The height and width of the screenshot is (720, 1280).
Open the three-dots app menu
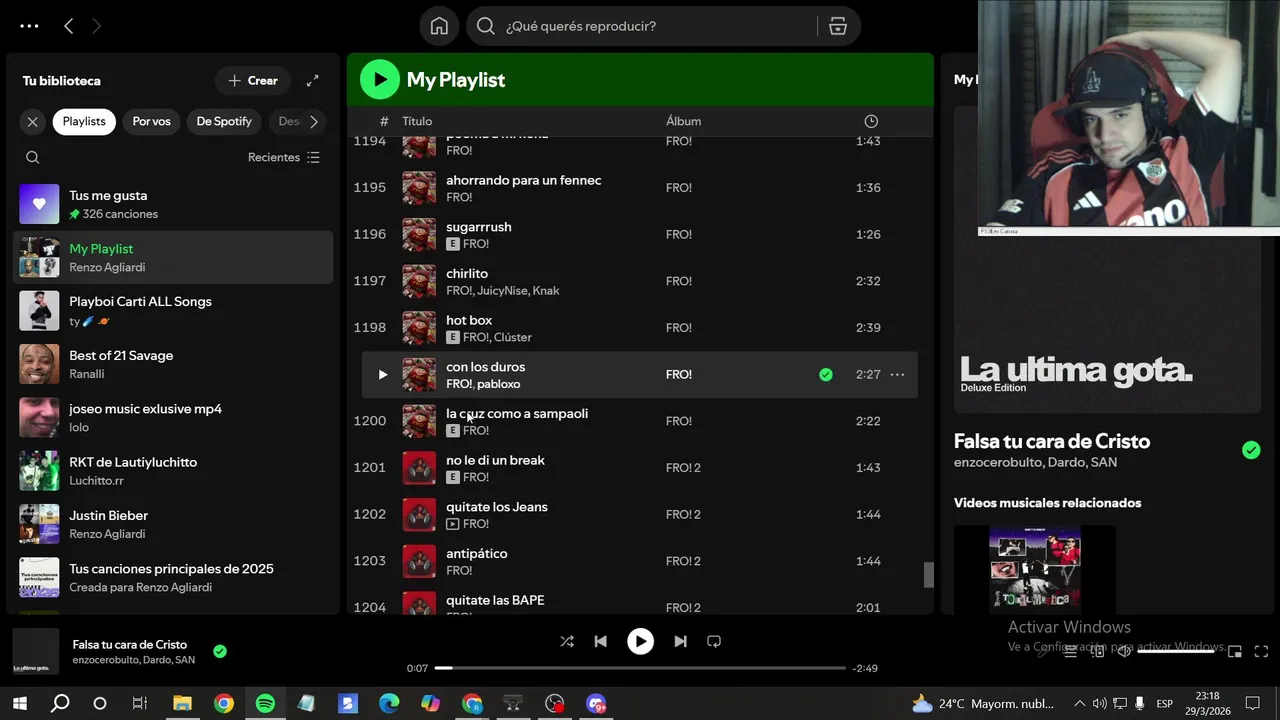coord(29,26)
